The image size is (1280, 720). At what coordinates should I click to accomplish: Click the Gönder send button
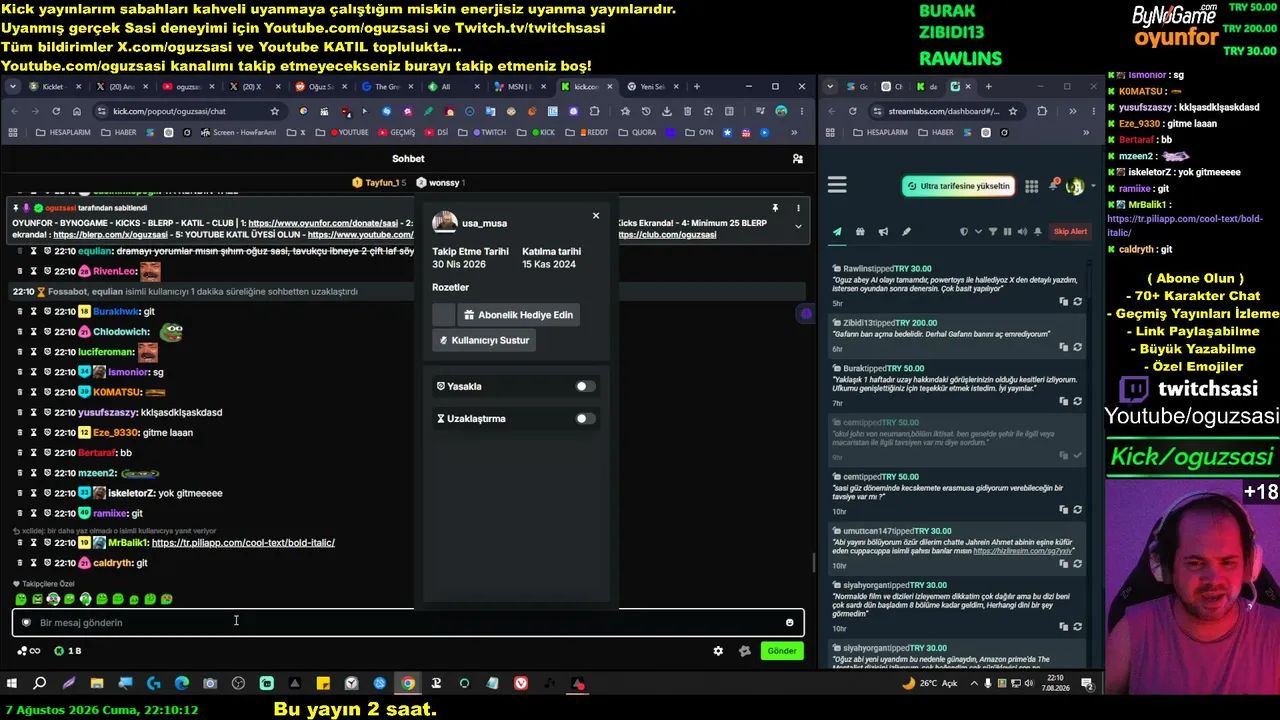[x=782, y=651]
